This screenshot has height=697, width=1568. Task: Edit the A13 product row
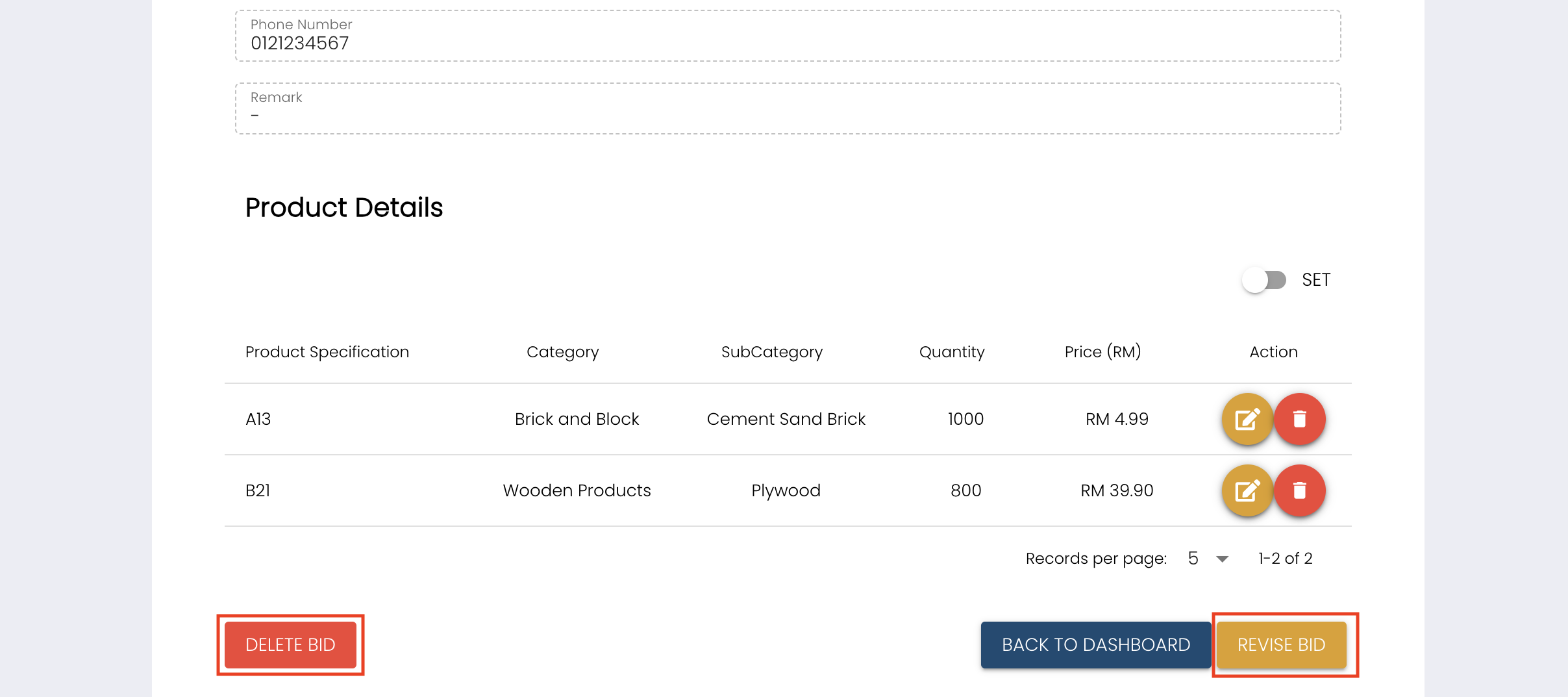(x=1247, y=419)
